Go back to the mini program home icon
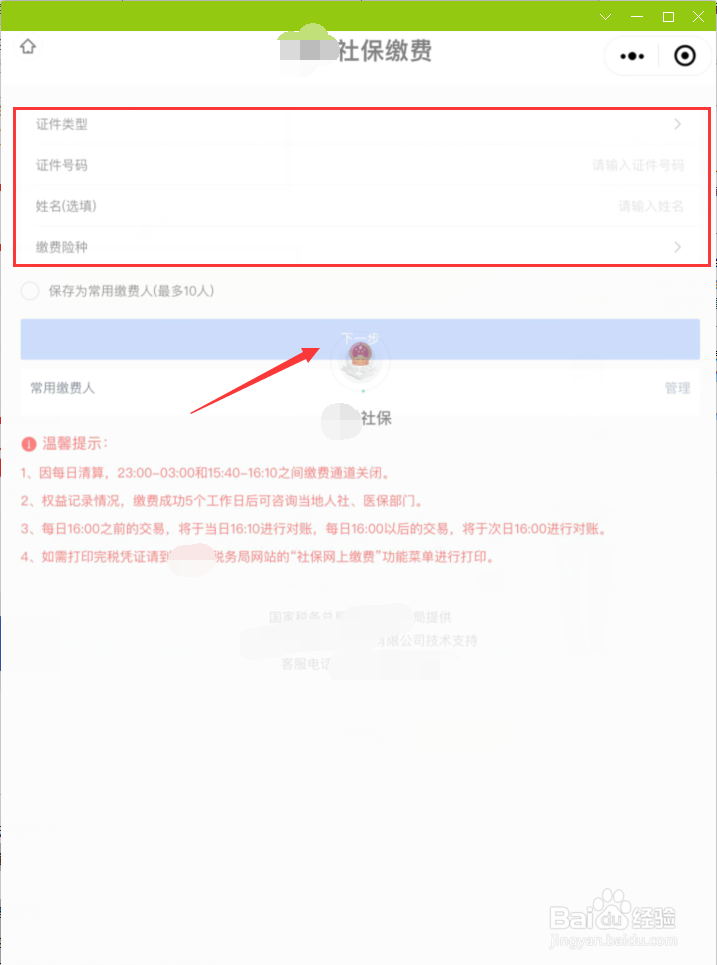The image size is (717, 965). pos(28,46)
